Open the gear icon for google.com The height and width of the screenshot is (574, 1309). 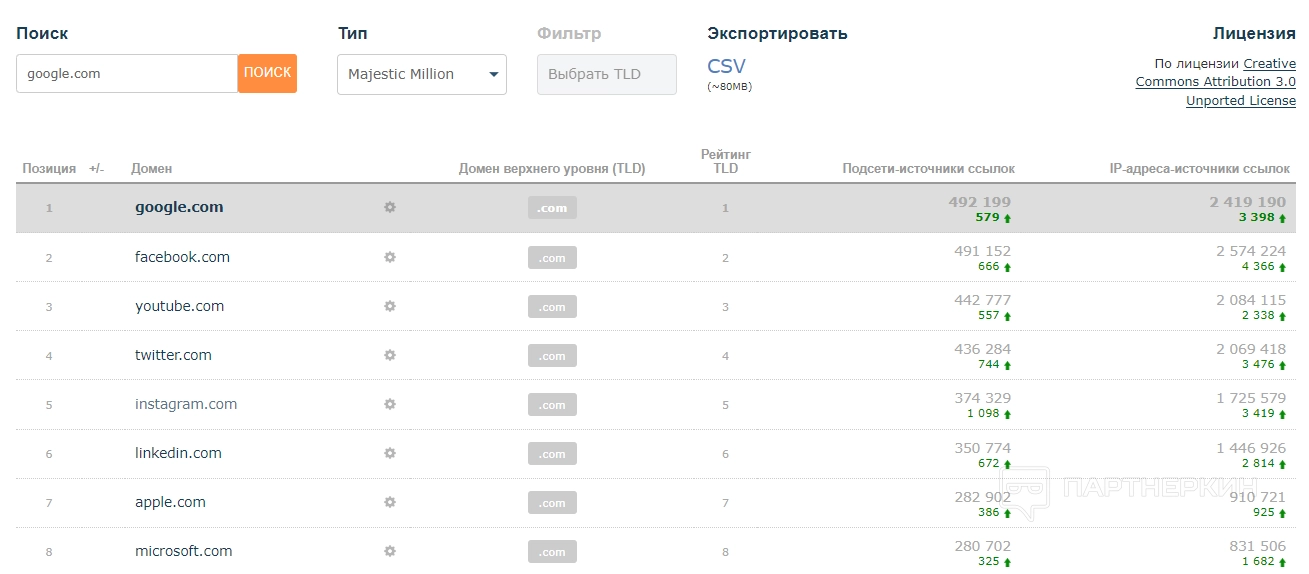pyautogui.click(x=390, y=207)
